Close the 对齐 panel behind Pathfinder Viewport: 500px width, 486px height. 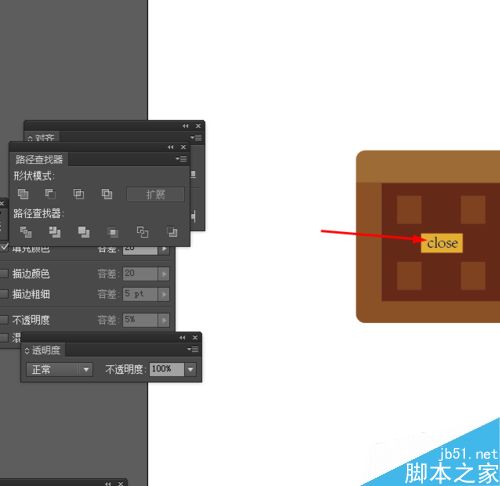198,126
